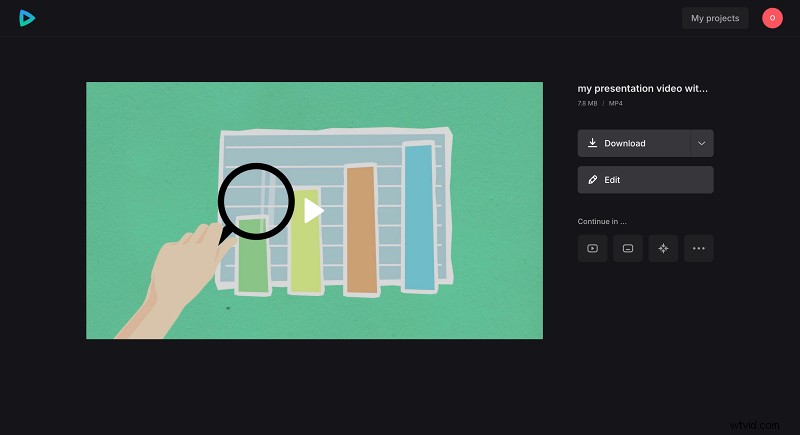Click the bar chart video thumbnail's blue bar
The width and height of the screenshot is (800, 435).
coord(420,218)
